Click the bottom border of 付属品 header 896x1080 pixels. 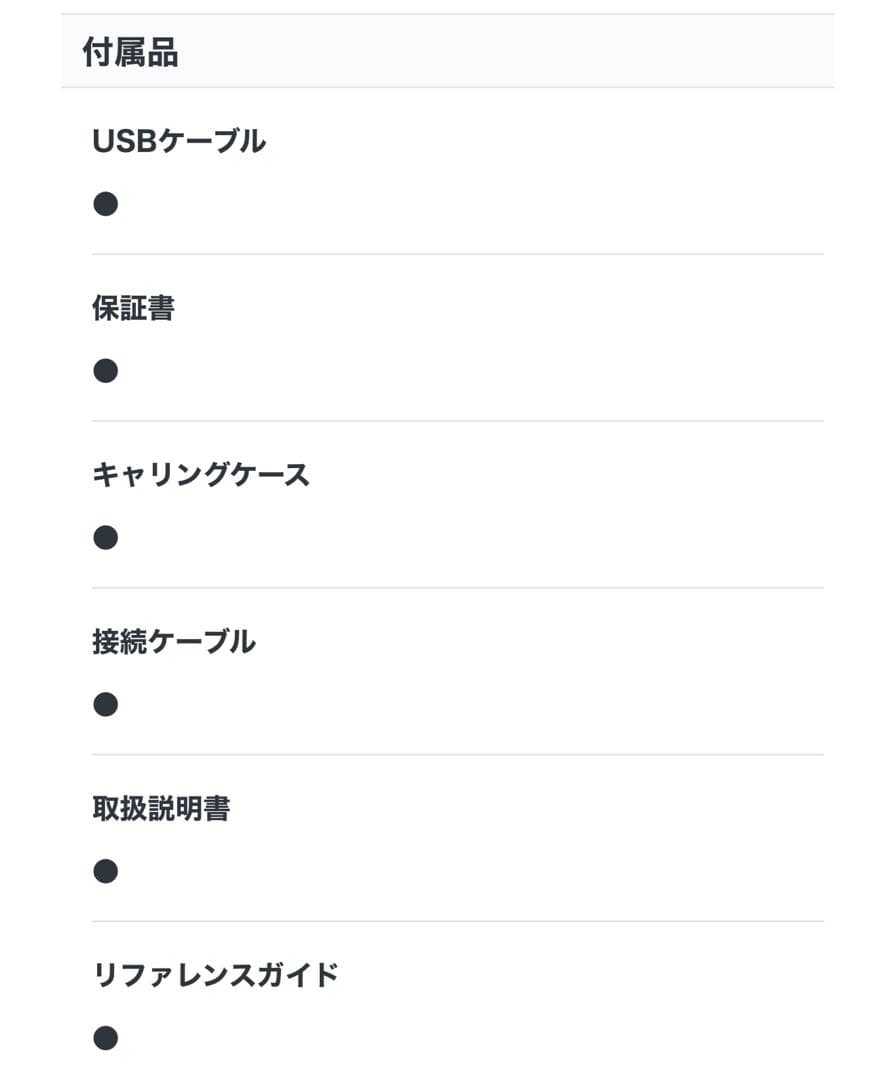[447, 88]
